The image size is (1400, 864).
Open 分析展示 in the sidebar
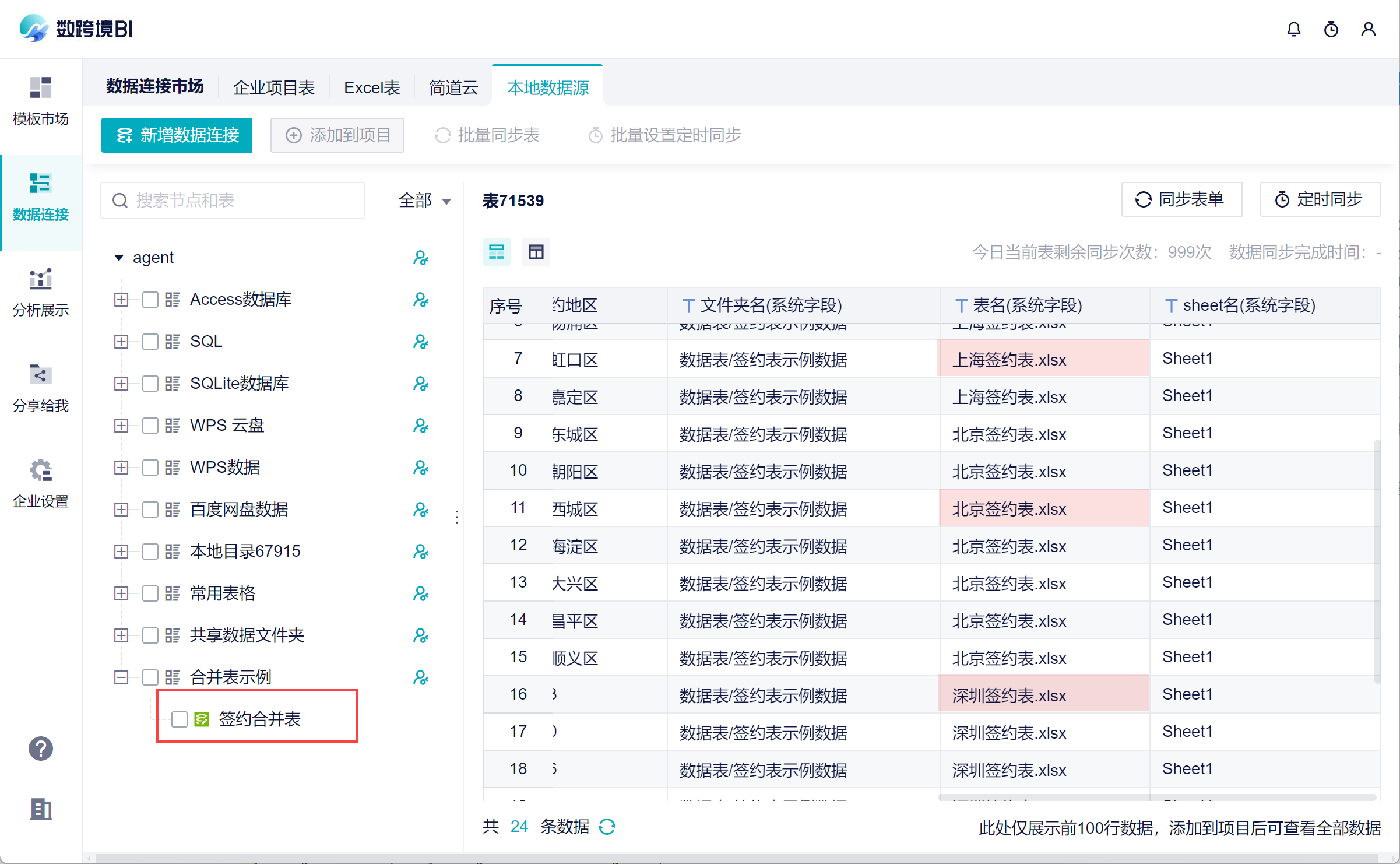(40, 292)
